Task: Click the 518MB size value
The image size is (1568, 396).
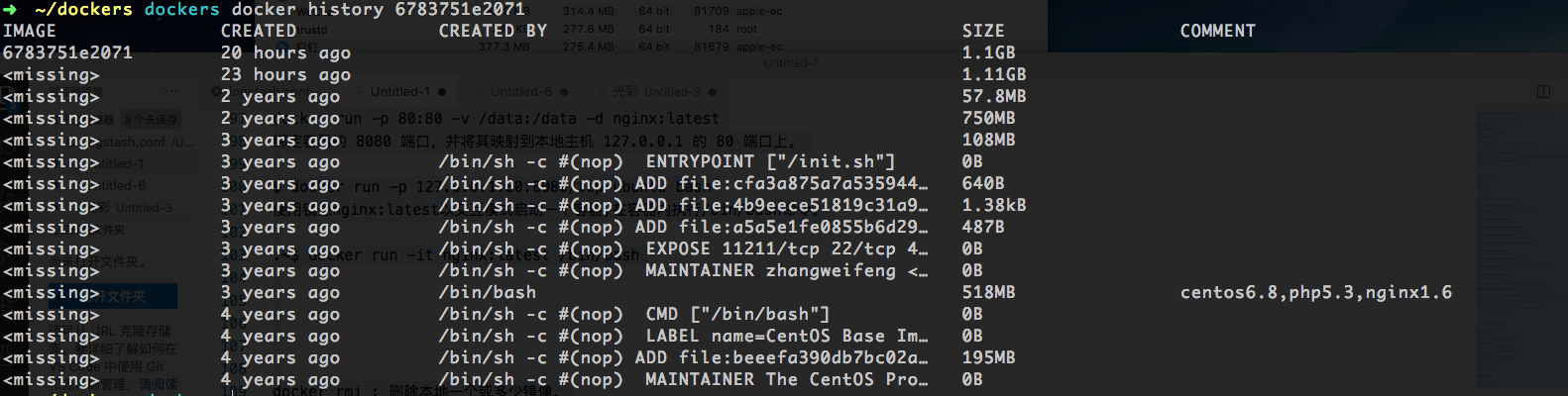Action: tap(988, 292)
